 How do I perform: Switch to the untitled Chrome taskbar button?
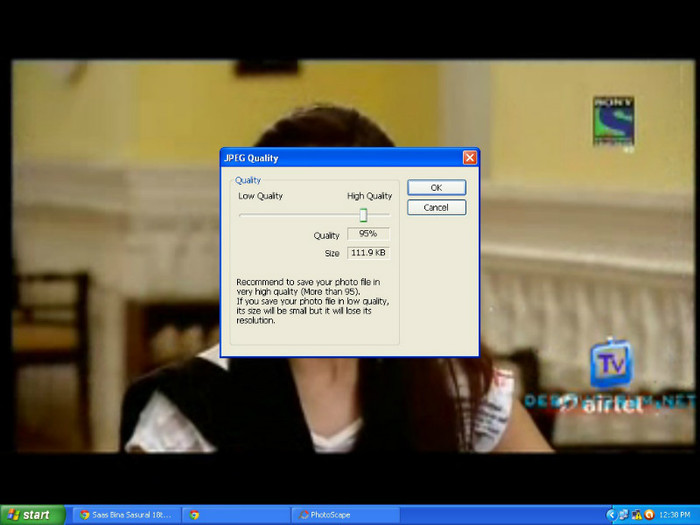pyautogui.click(x=235, y=515)
